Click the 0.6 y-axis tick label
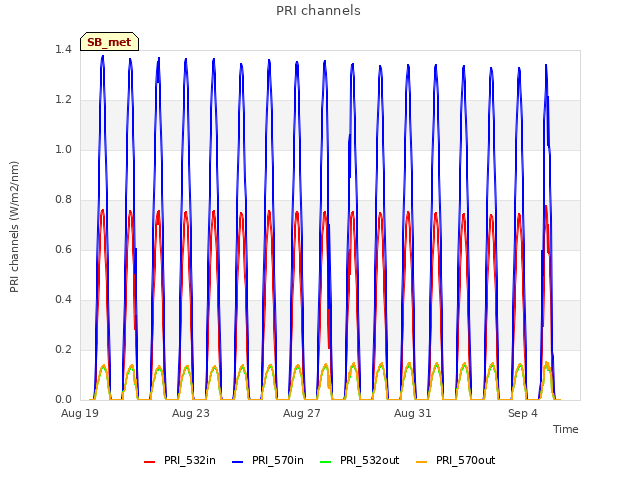Screen dimensions: 640x480 [63, 249]
